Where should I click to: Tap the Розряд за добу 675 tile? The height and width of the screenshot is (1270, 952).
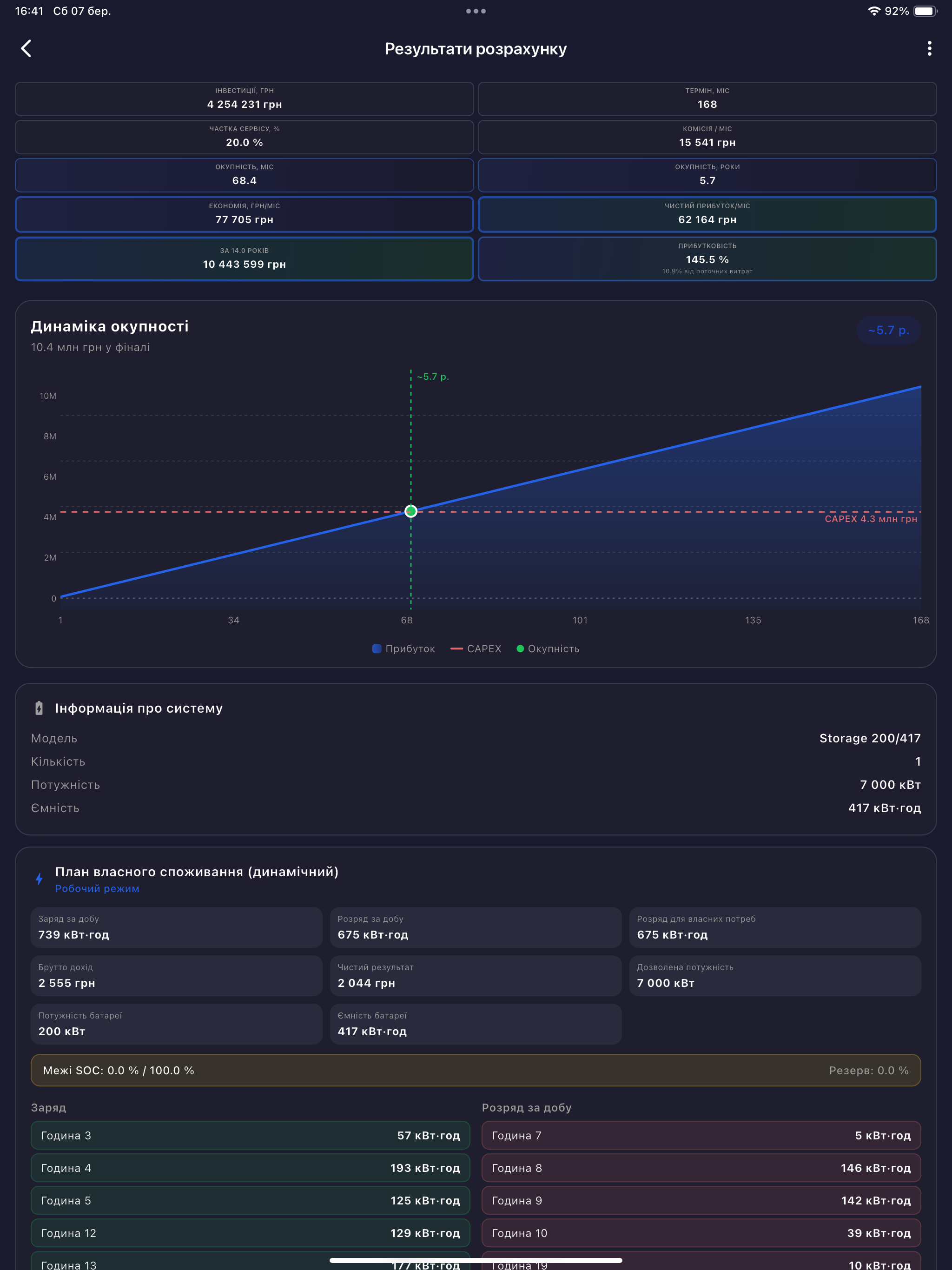pos(476,927)
